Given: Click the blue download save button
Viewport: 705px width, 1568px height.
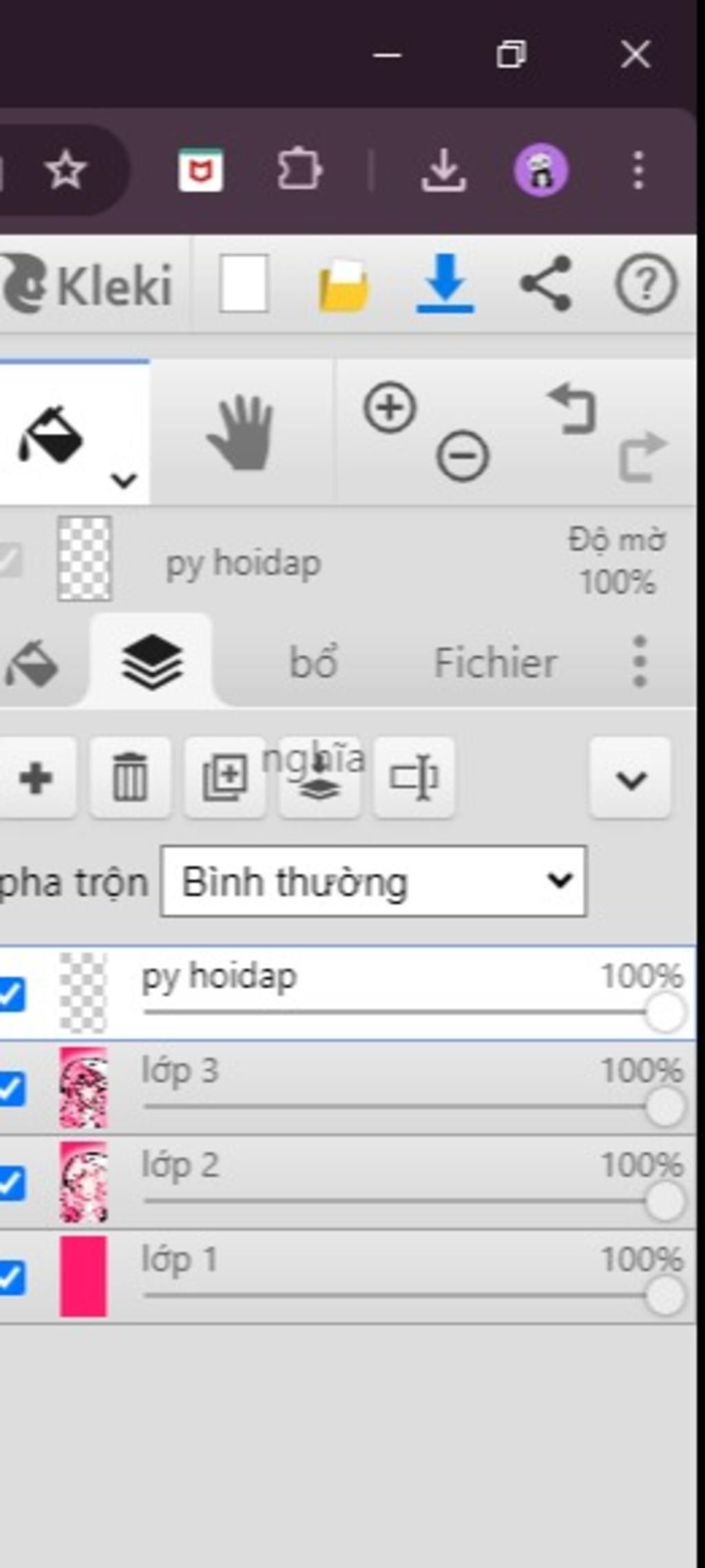Looking at the screenshot, I should click(445, 283).
